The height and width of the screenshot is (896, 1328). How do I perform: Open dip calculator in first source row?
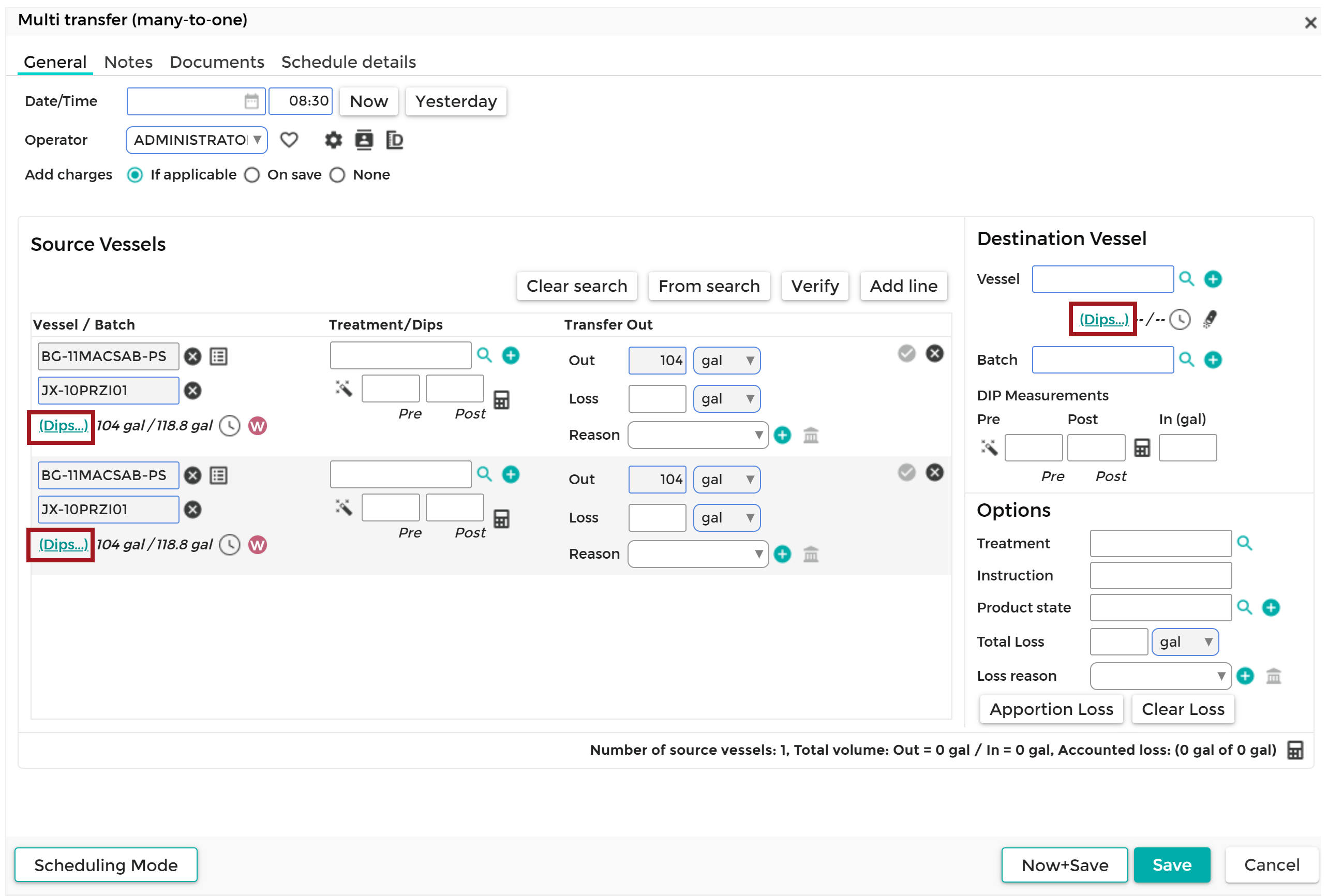501,400
